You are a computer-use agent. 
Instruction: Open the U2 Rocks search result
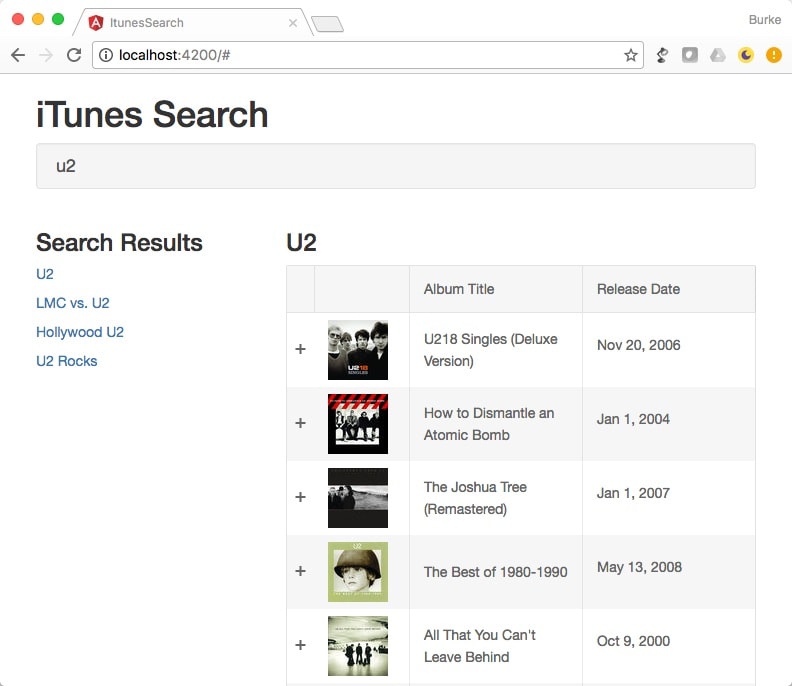coord(67,361)
